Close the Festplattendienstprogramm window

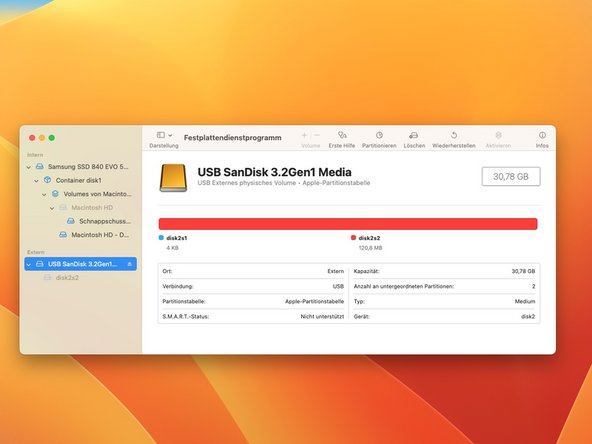pos(32,138)
